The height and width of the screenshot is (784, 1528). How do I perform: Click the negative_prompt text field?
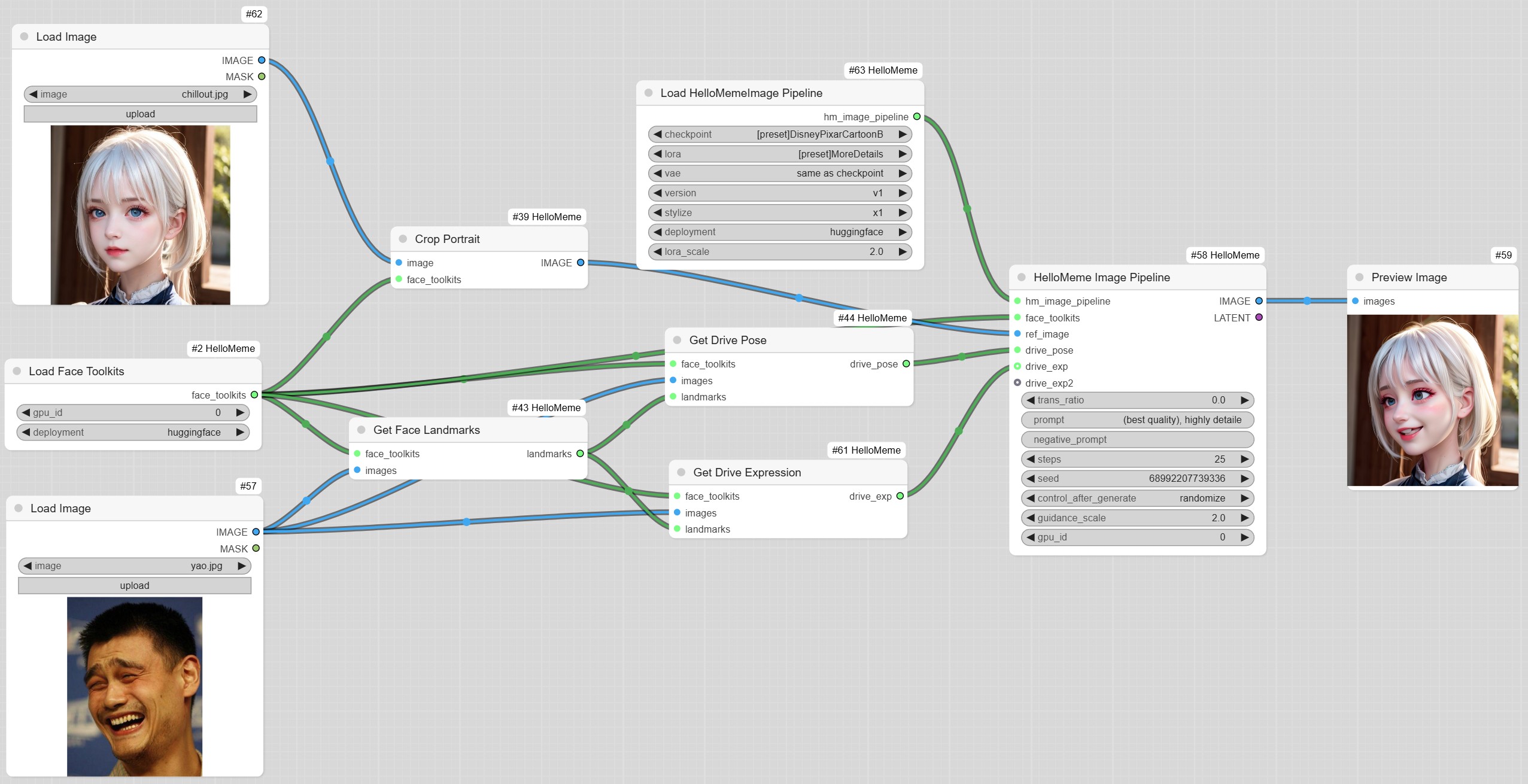click(x=1138, y=439)
